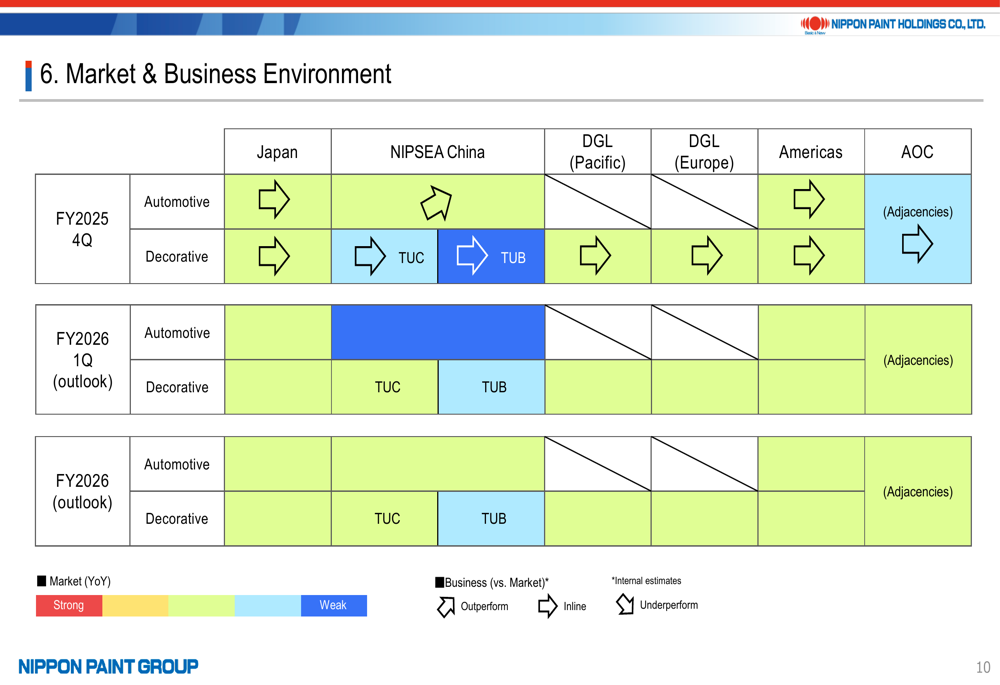This screenshot has height=685, width=1000.
Task: Select the NIPSEA China Automotive outperform arrow
Action: (436, 203)
